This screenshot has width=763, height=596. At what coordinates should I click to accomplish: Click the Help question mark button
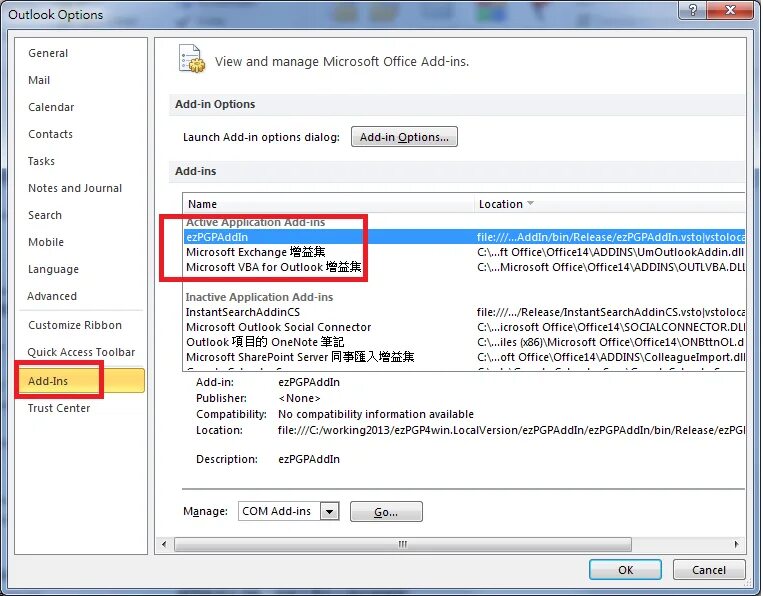click(x=693, y=10)
